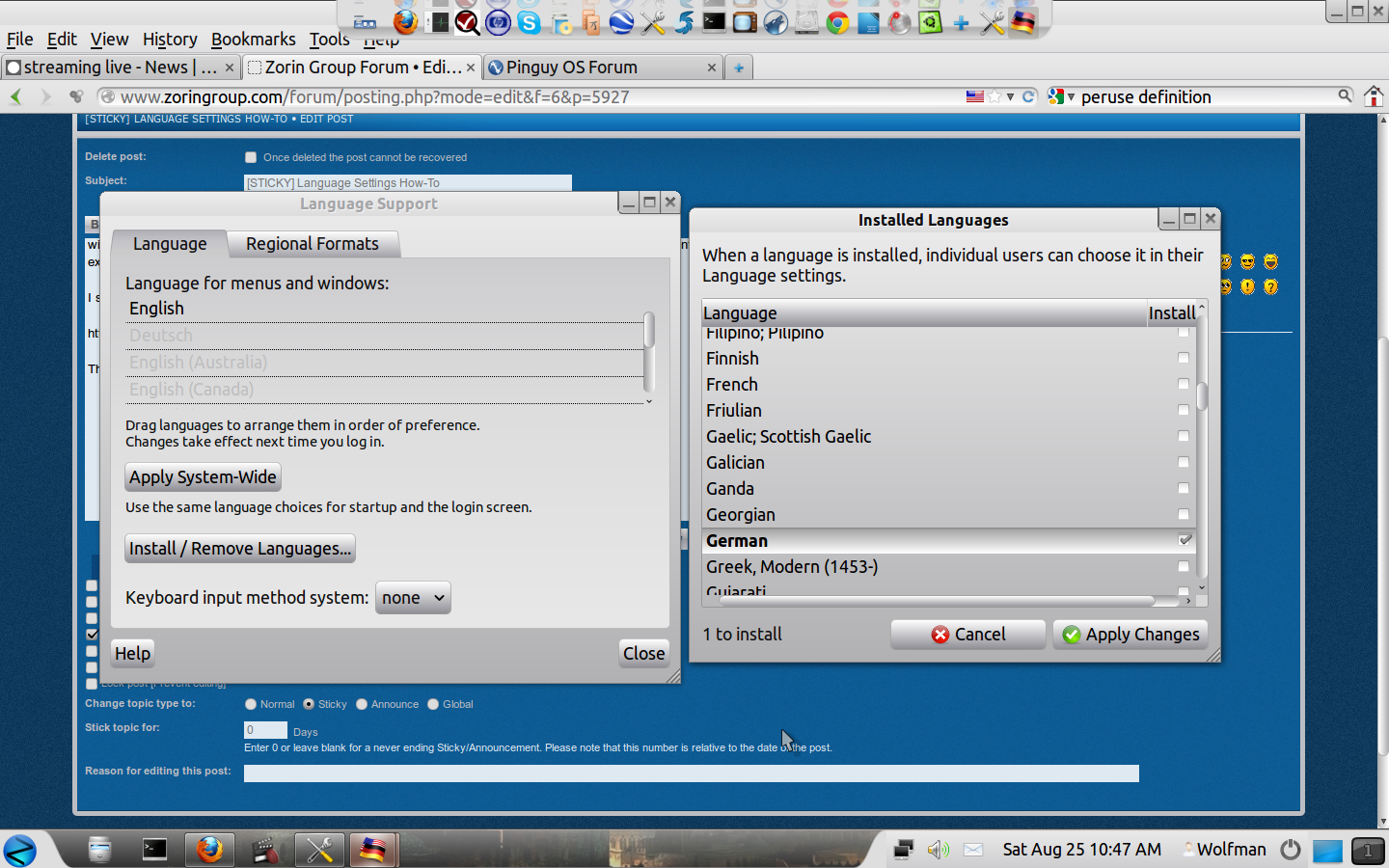Open the Zorin start menu
This screenshot has height=868, width=1389.
20,850
